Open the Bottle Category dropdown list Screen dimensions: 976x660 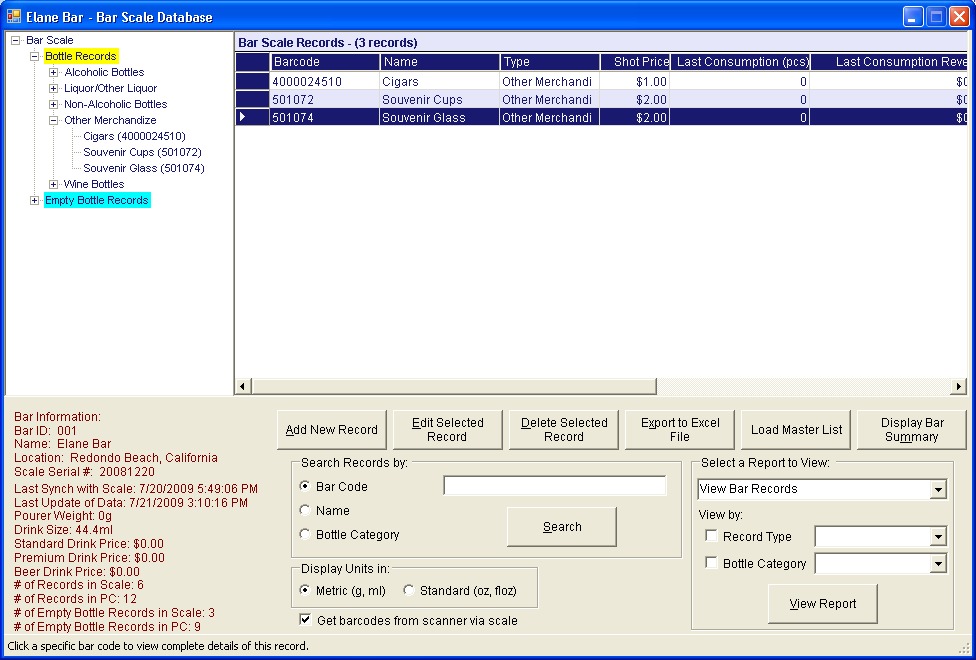(937, 564)
